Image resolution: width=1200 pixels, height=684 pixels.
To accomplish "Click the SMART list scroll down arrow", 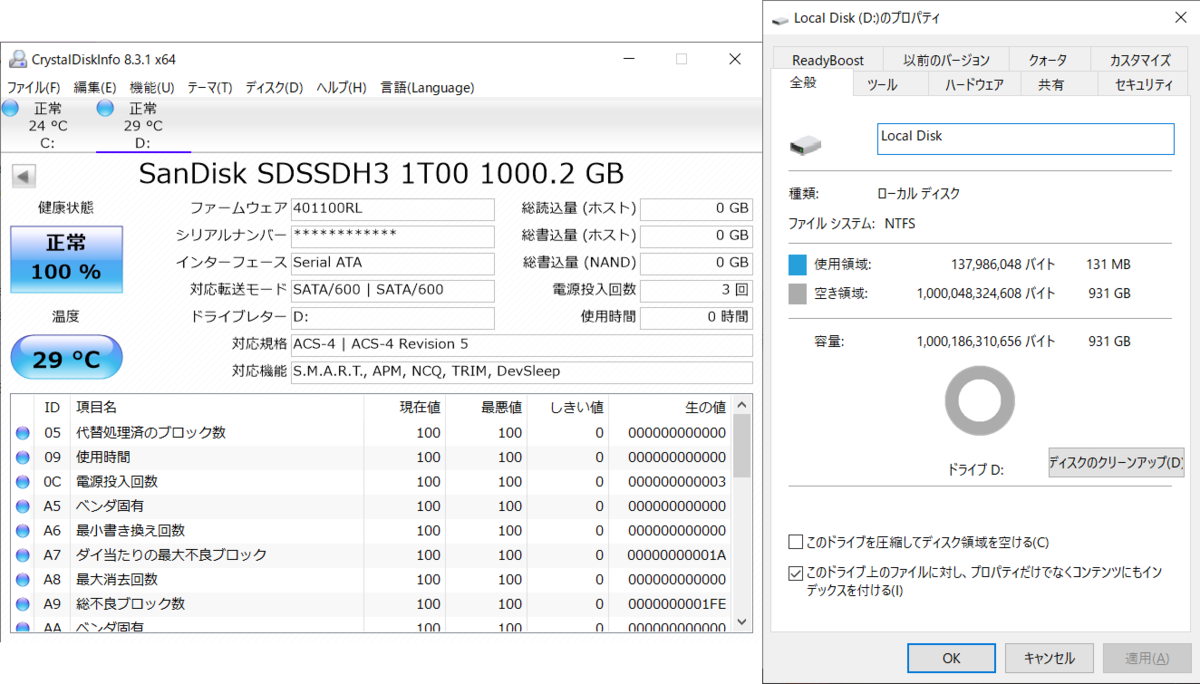I will (x=742, y=621).
